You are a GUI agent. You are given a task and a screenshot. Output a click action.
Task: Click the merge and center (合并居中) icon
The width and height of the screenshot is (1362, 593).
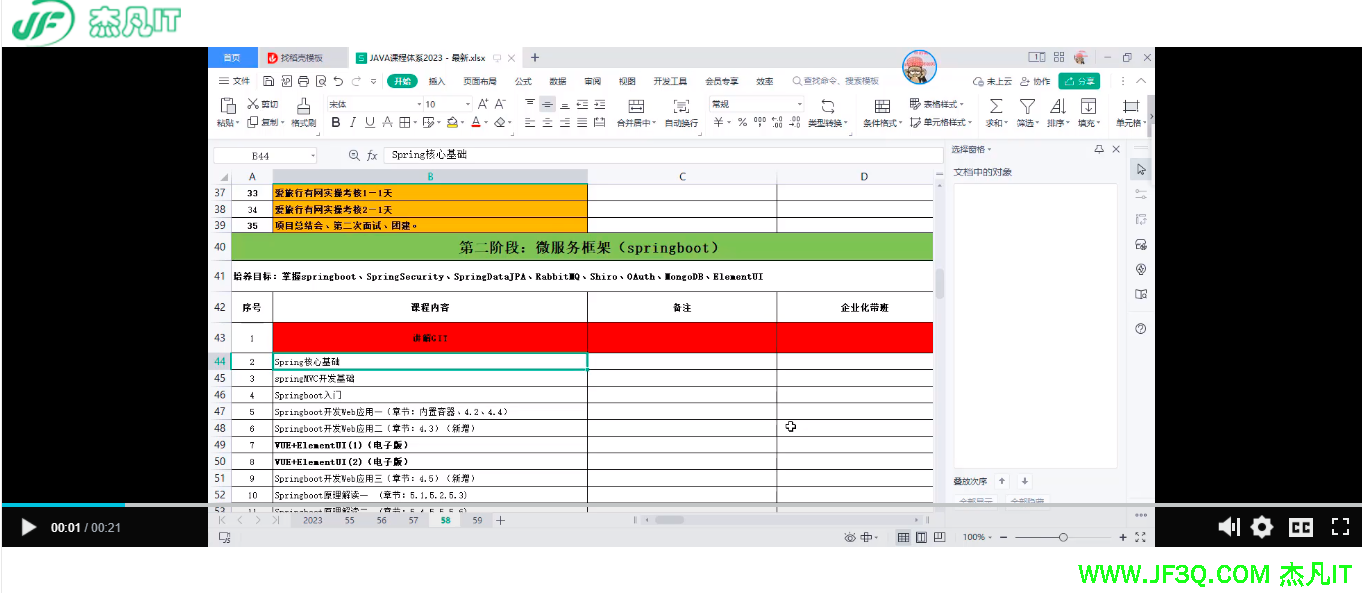pyautogui.click(x=635, y=106)
